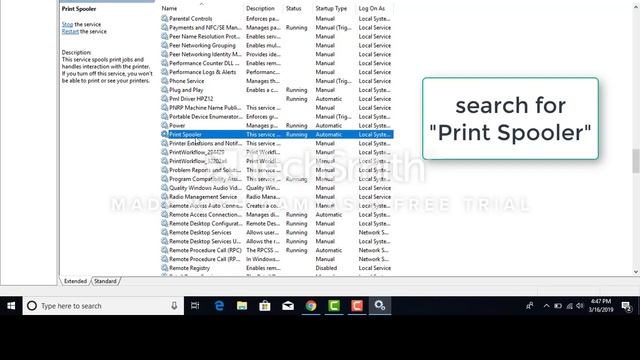The image size is (640, 360).
Task: Click Remote Access Connection Manager row
Action: pos(277,215)
